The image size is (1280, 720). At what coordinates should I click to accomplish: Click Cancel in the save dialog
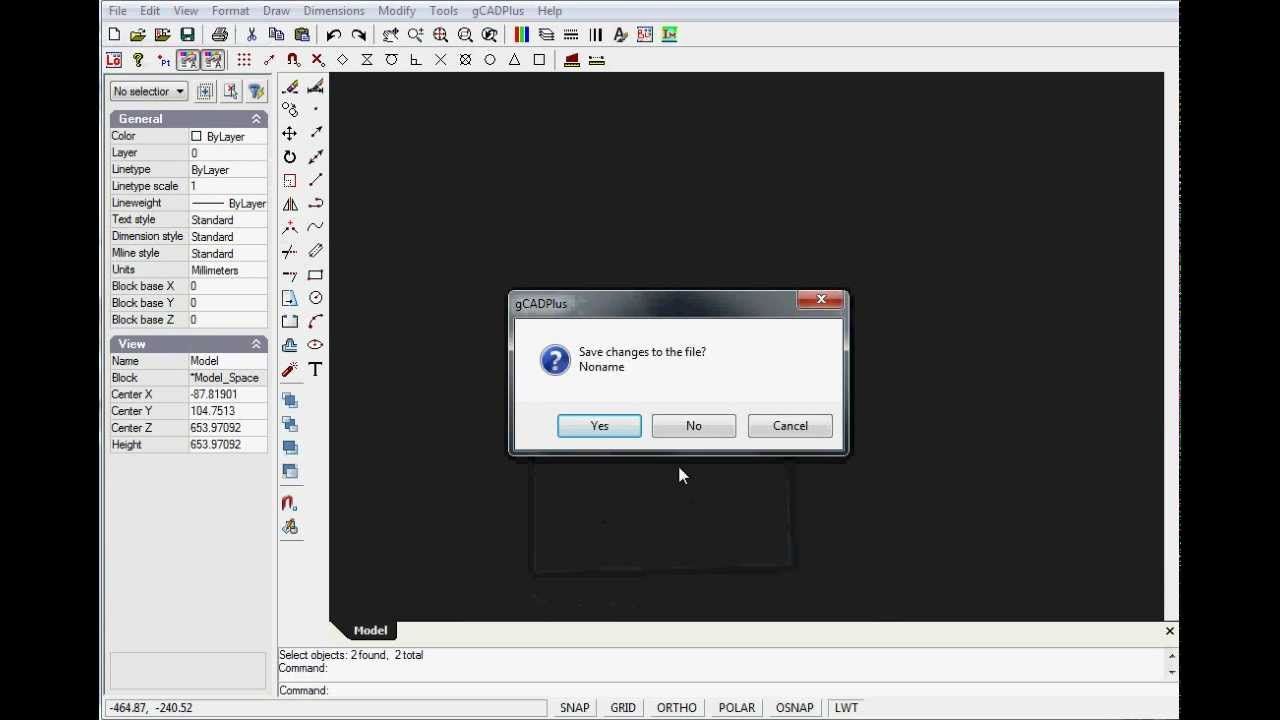tap(790, 426)
